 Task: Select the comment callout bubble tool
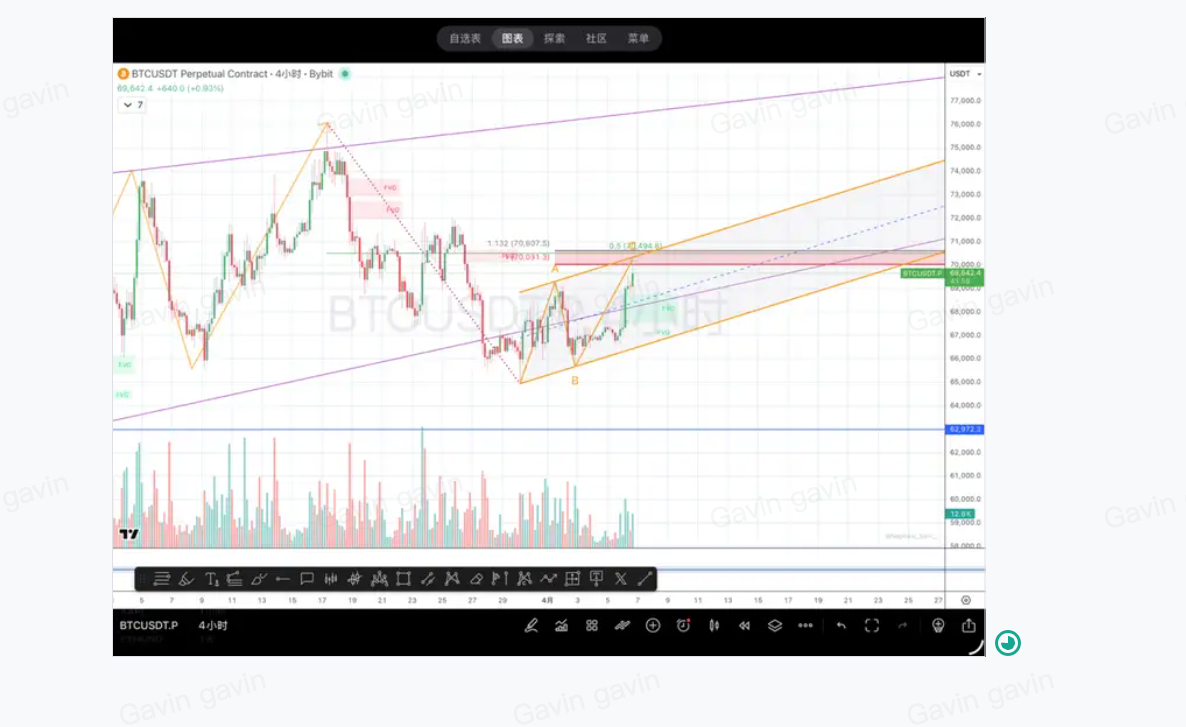[307, 579]
